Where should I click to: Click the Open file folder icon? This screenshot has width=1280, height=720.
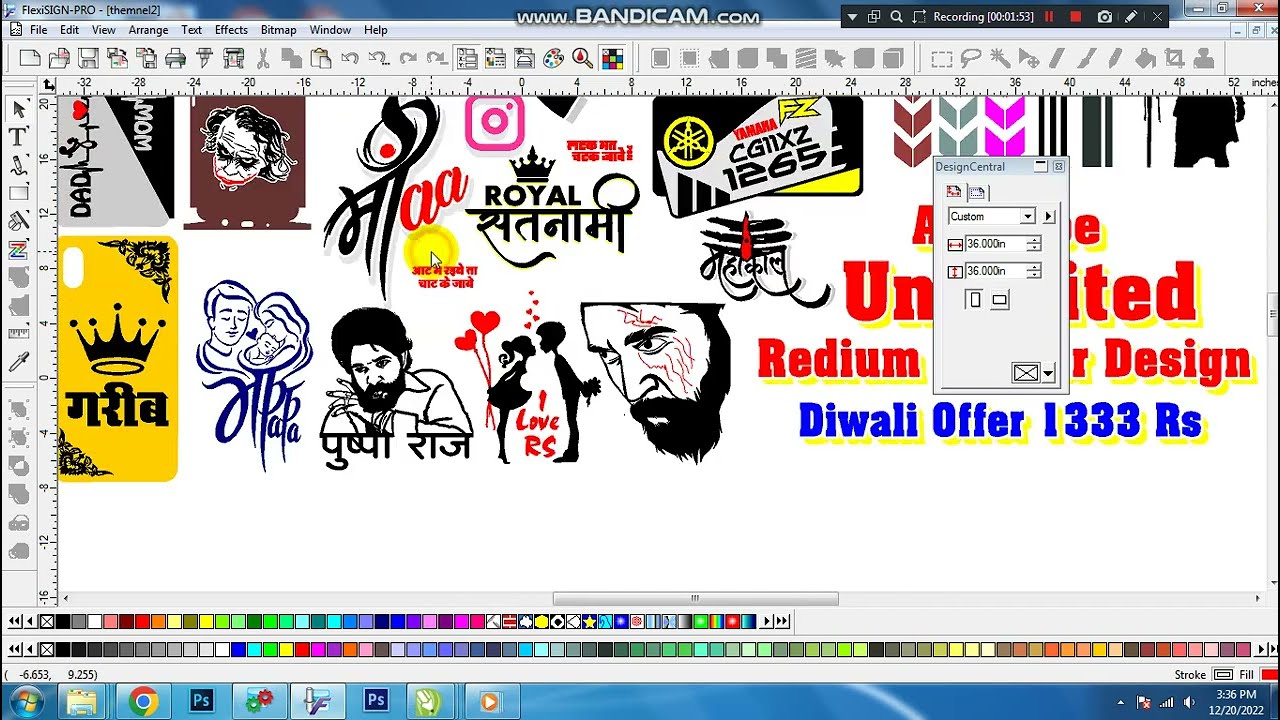pos(59,58)
